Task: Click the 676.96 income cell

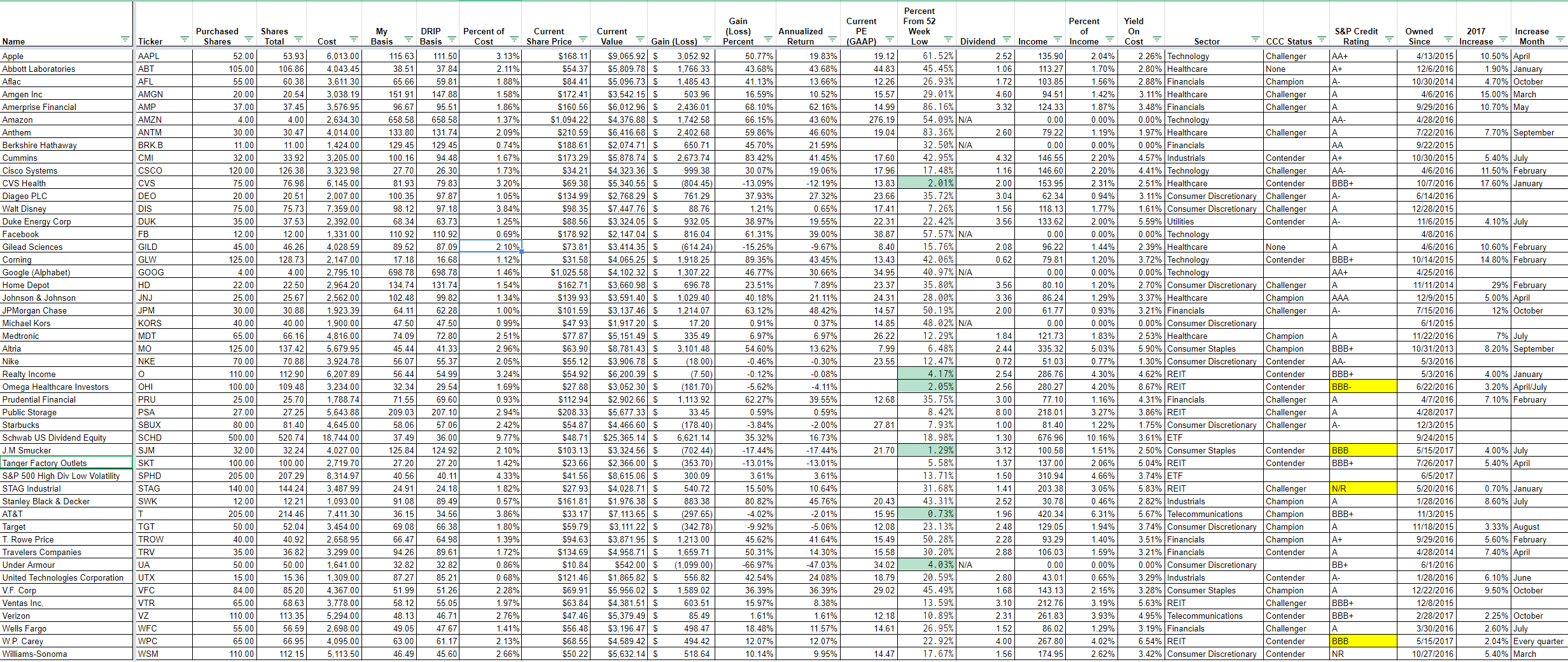Action: click(x=1039, y=438)
